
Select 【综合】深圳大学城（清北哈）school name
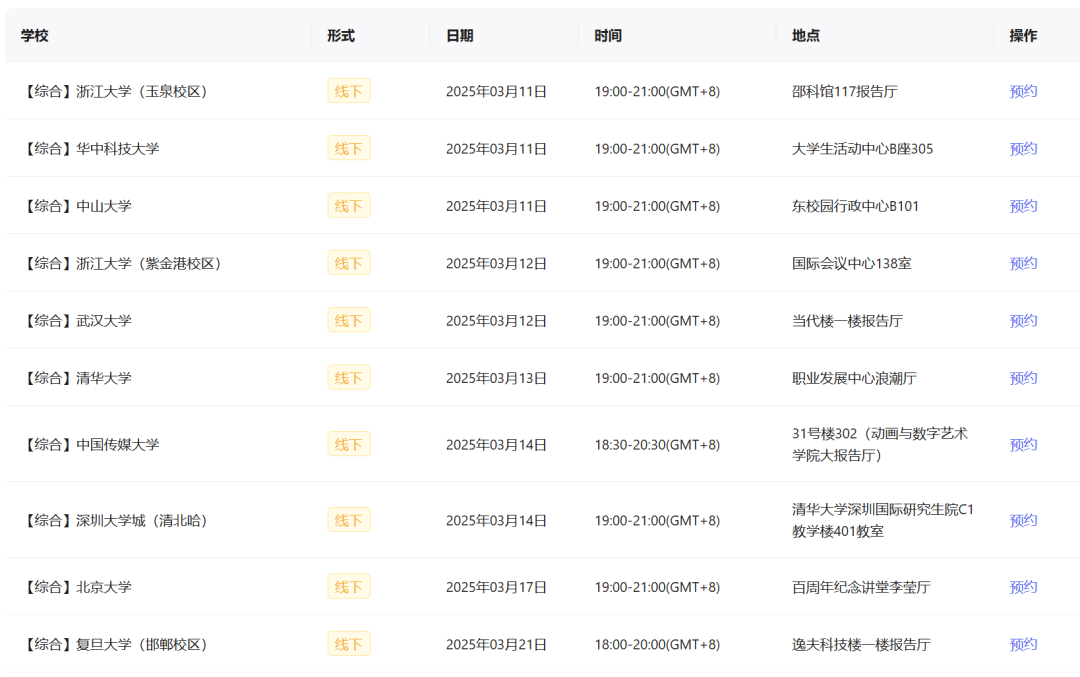[115, 520]
